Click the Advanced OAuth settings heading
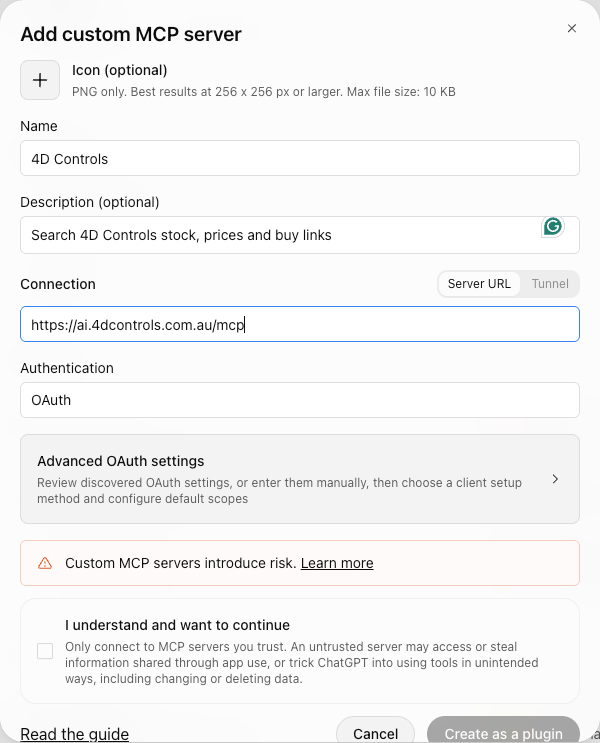 pyautogui.click(x=120, y=461)
